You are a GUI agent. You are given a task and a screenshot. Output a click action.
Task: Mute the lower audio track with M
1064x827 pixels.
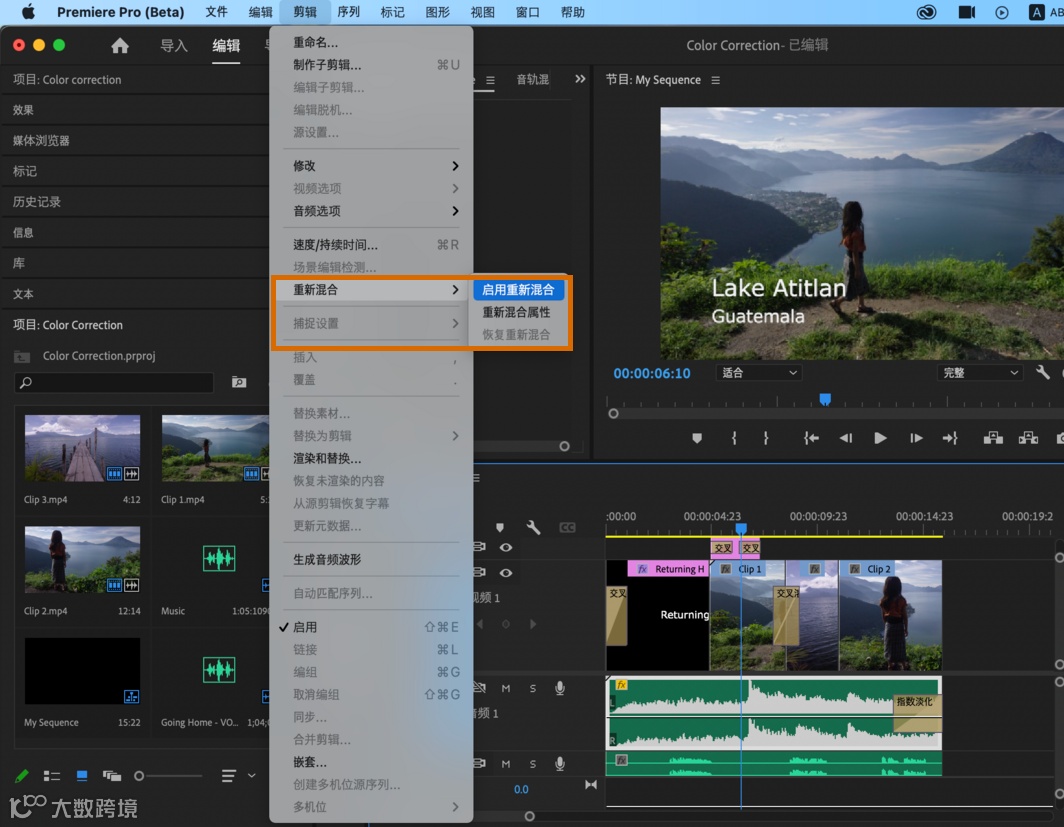tap(506, 763)
